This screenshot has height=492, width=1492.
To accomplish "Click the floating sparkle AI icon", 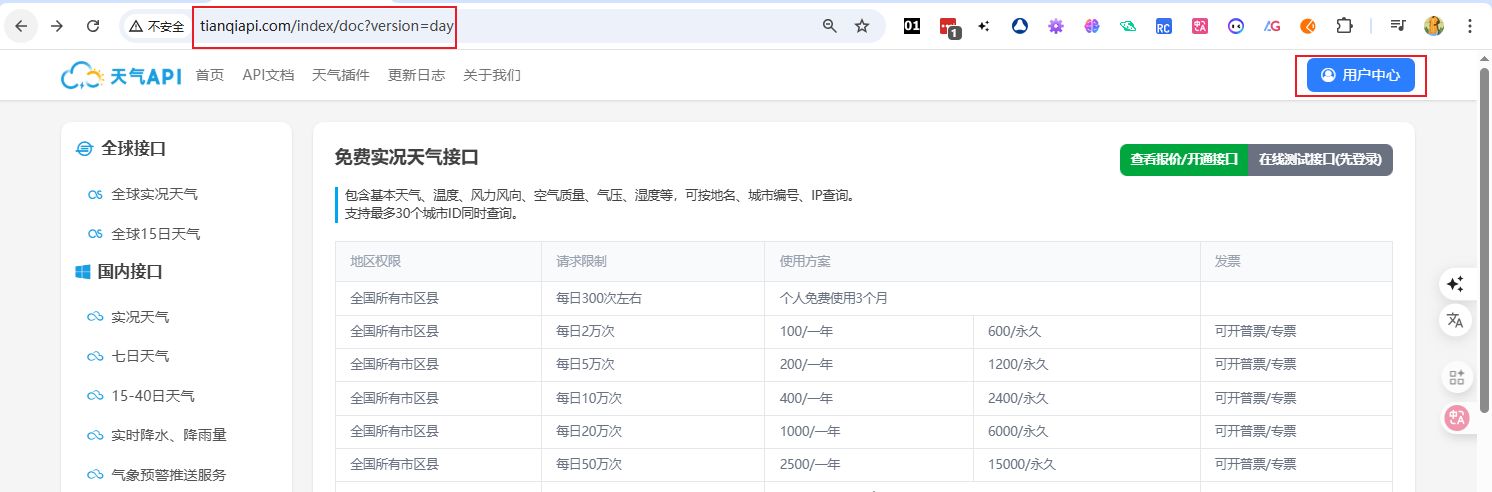I will [x=1455, y=284].
